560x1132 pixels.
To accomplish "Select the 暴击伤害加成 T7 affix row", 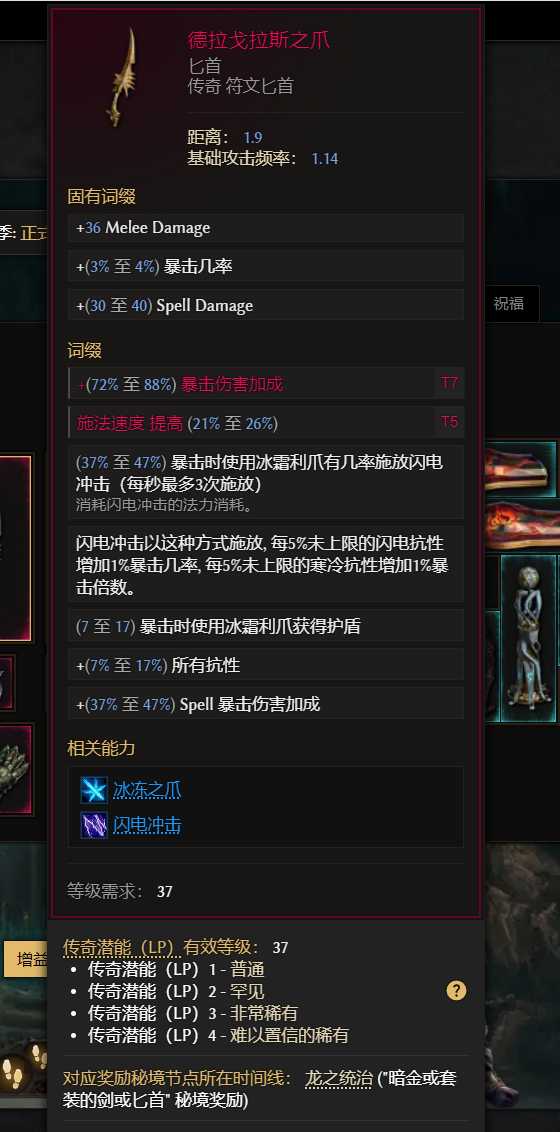I will point(266,383).
